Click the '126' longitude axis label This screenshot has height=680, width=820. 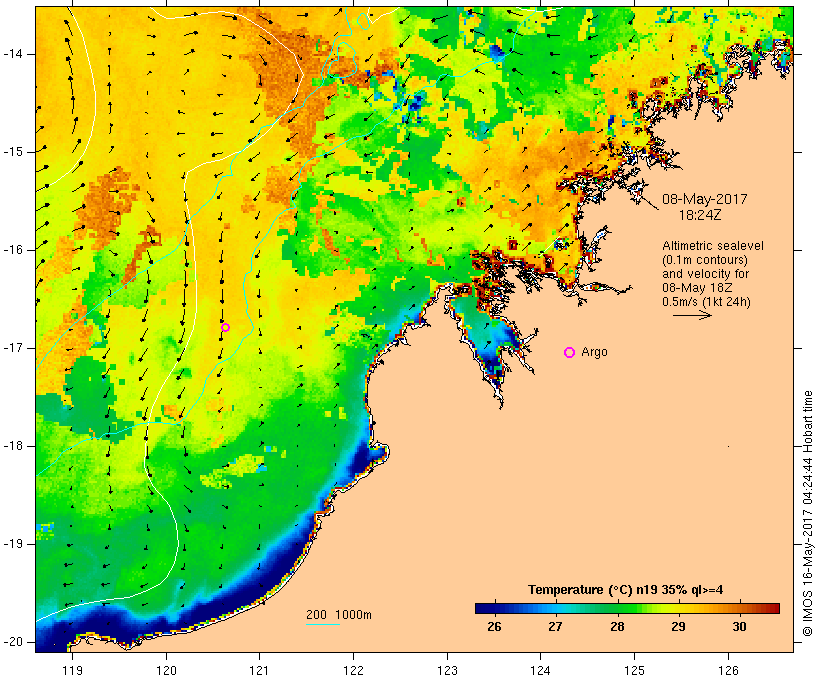coord(728,670)
